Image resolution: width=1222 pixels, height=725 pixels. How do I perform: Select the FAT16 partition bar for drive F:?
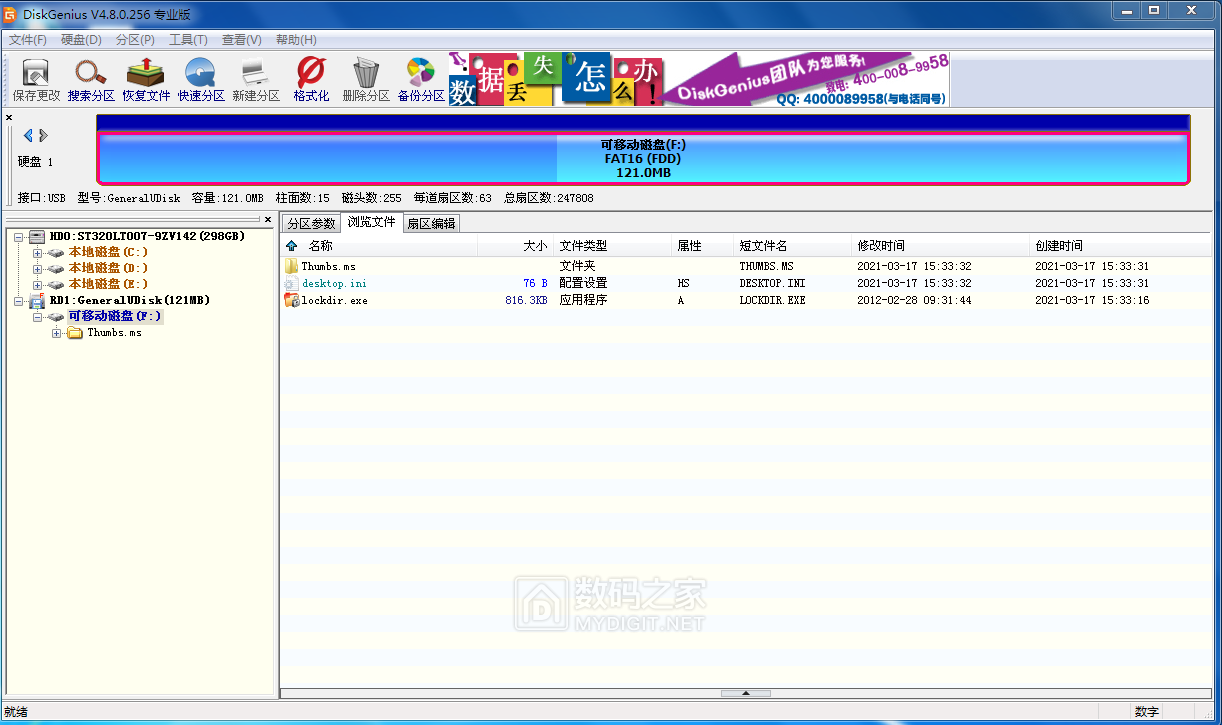(643, 159)
